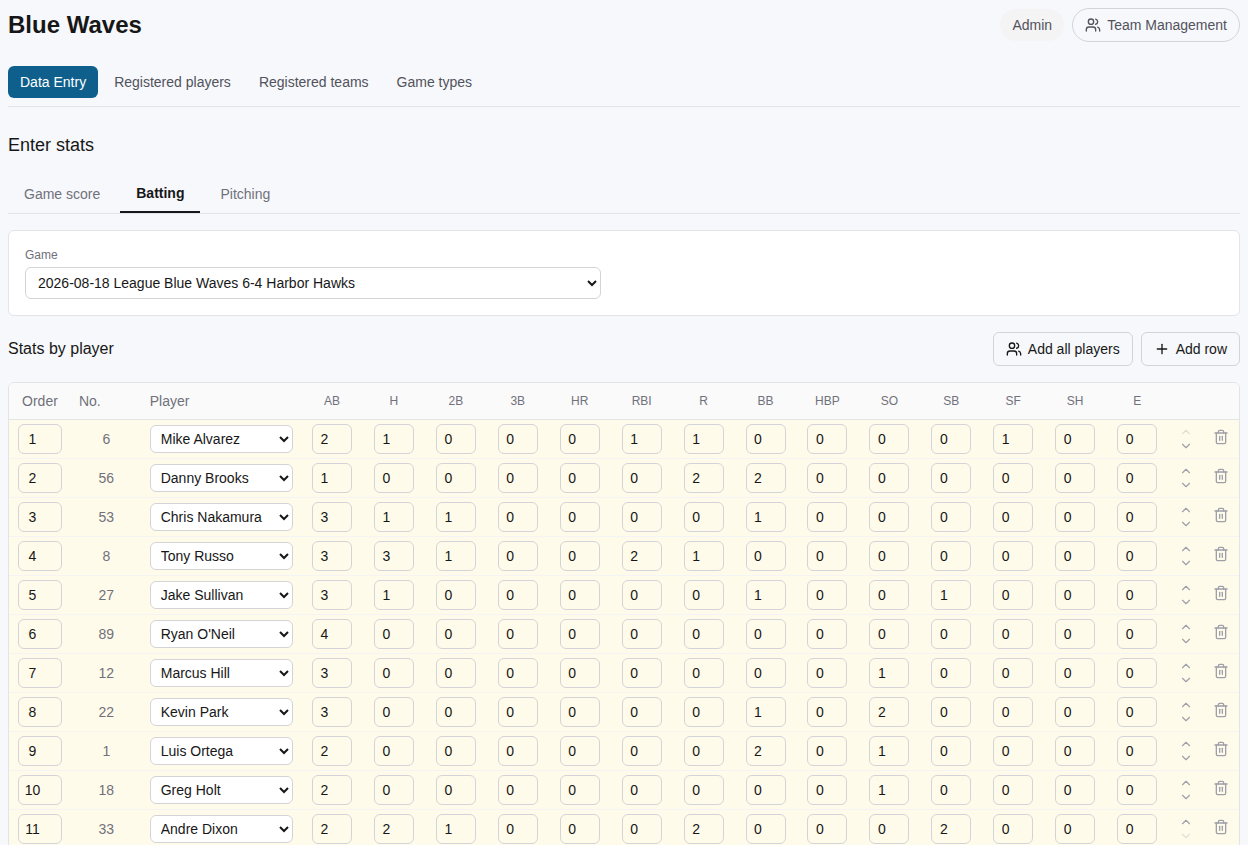Move Danny Brooks row up

[1186, 472]
